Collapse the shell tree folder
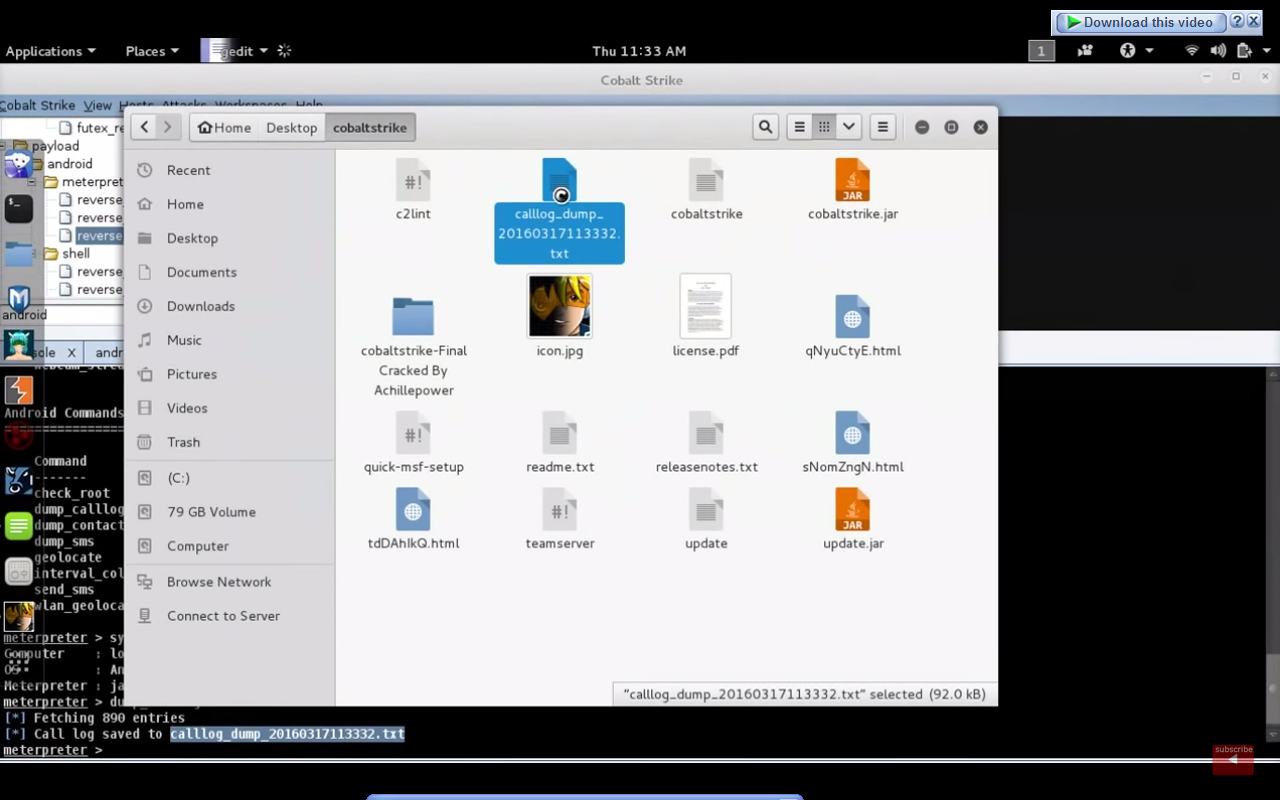The height and width of the screenshot is (800, 1280). pyautogui.click(x=32, y=254)
